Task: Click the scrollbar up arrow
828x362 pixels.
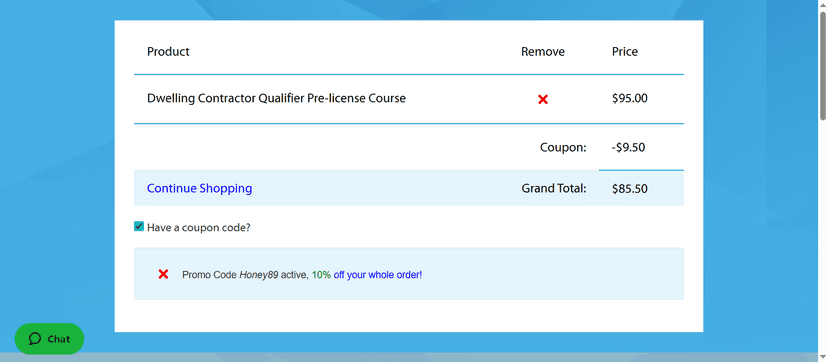Action: click(x=823, y=5)
